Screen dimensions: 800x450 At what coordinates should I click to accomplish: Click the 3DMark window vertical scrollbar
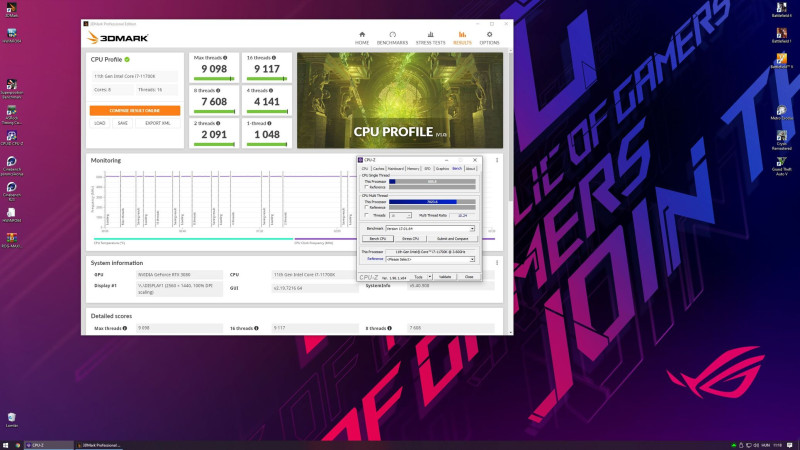510,191
